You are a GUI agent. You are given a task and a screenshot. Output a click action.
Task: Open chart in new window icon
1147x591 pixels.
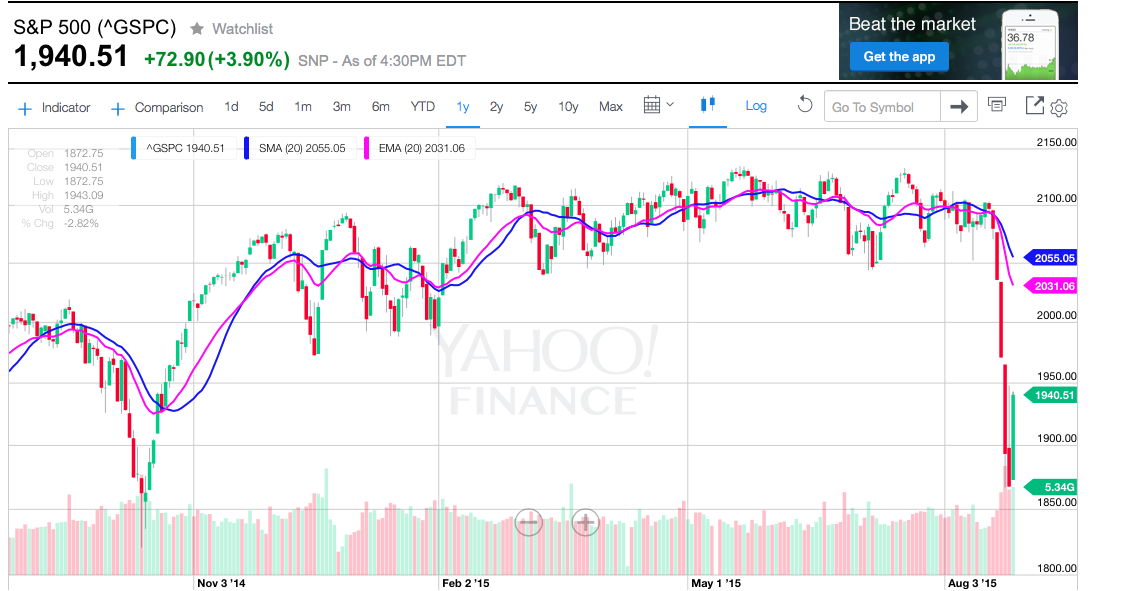point(1034,105)
